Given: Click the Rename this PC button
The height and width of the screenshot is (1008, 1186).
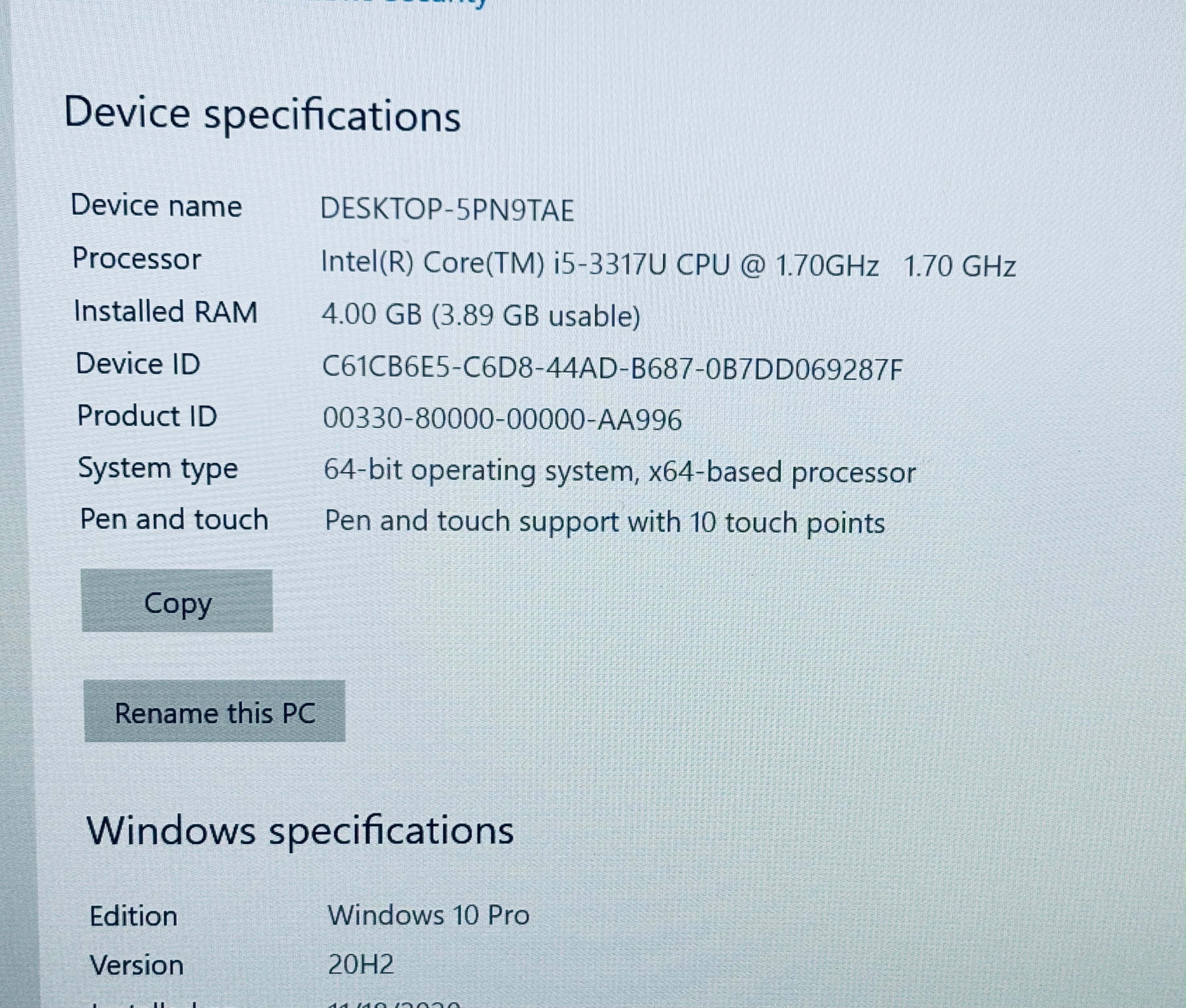Looking at the screenshot, I should (x=215, y=711).
